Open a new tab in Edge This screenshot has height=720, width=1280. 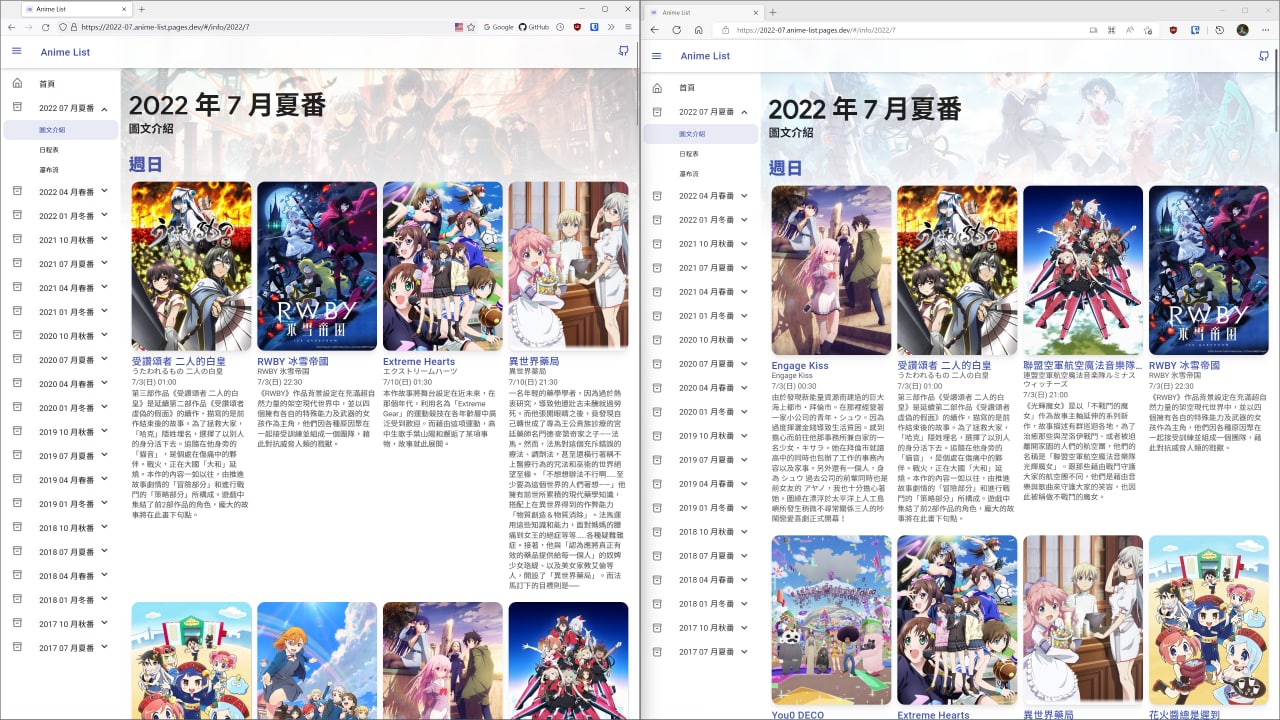point(773,12)
